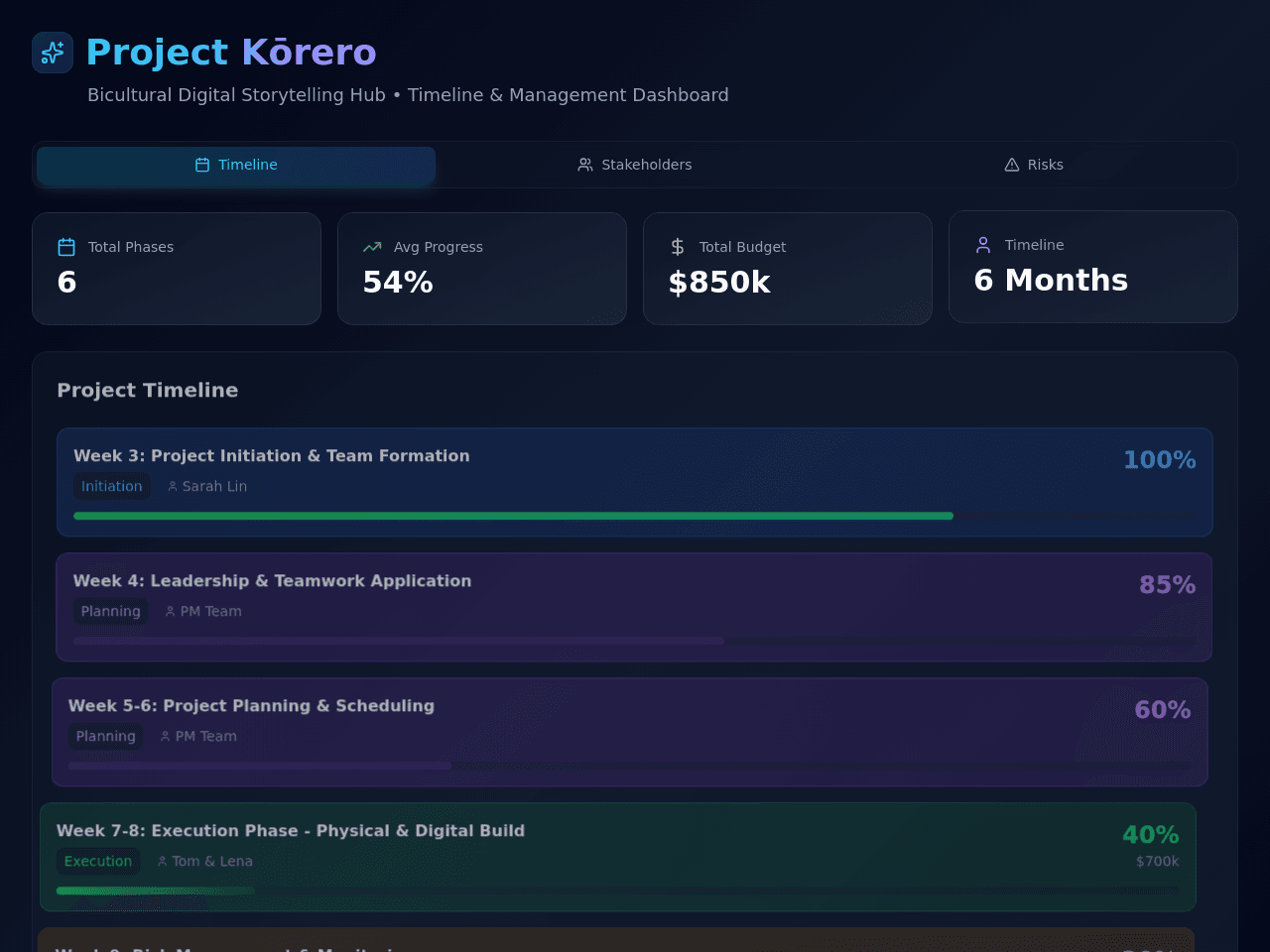Click the 100% completion label

[x=1159, y=460]
